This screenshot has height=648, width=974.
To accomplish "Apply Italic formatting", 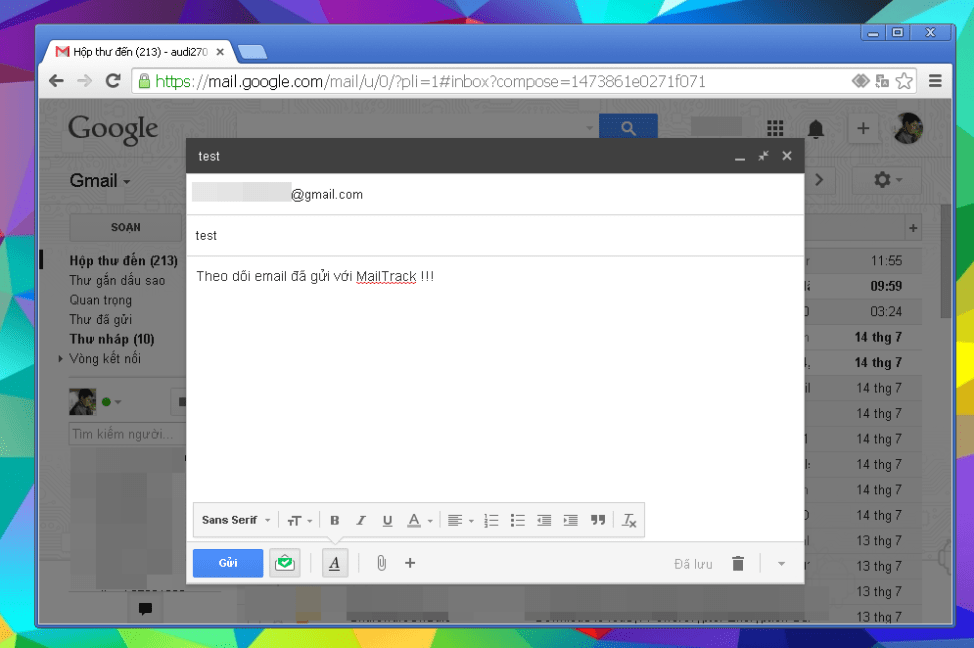I will click(361, 520).
